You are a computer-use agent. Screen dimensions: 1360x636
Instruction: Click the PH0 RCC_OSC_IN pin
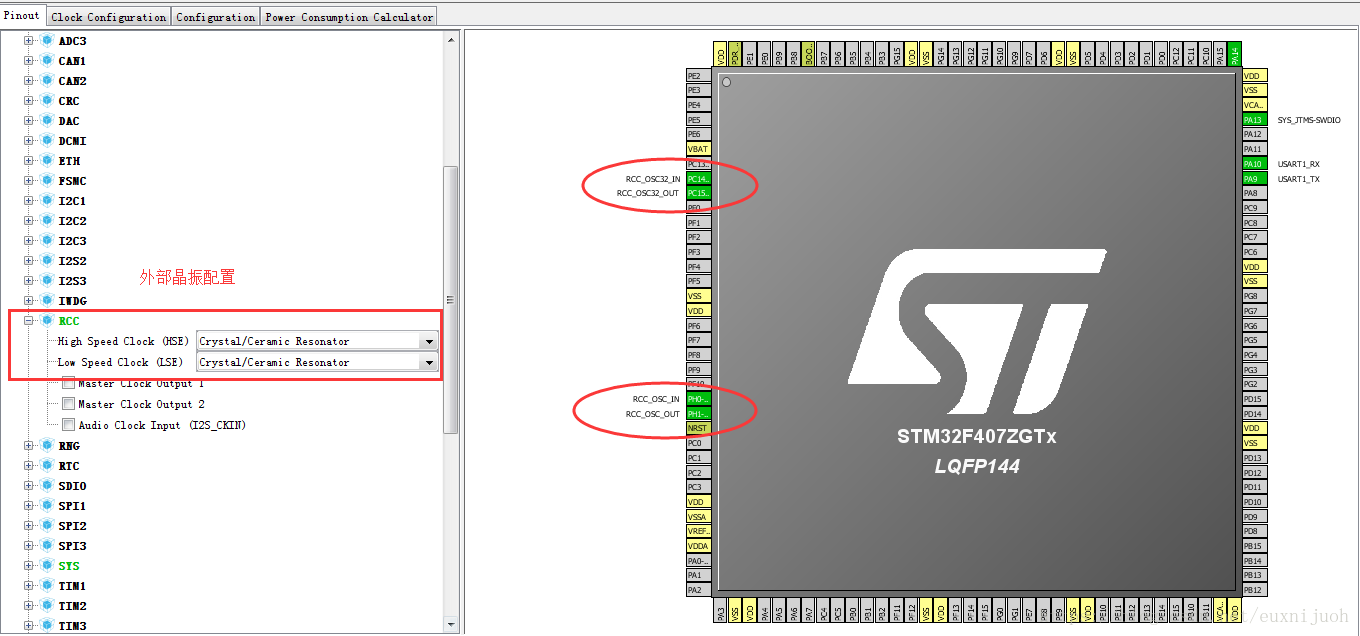(x=698, y=399)
